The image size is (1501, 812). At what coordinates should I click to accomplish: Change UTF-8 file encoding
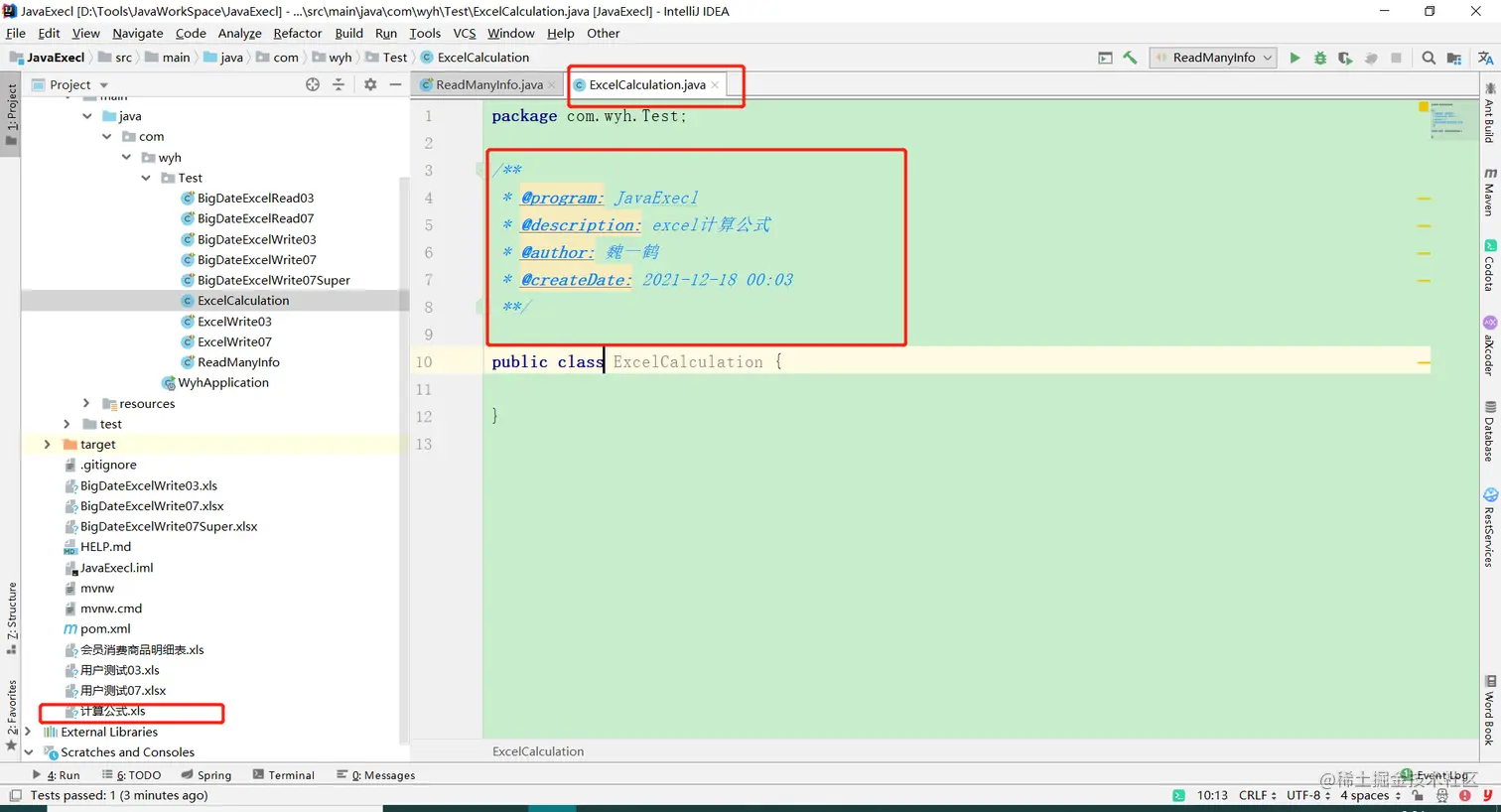(1308, 795)
